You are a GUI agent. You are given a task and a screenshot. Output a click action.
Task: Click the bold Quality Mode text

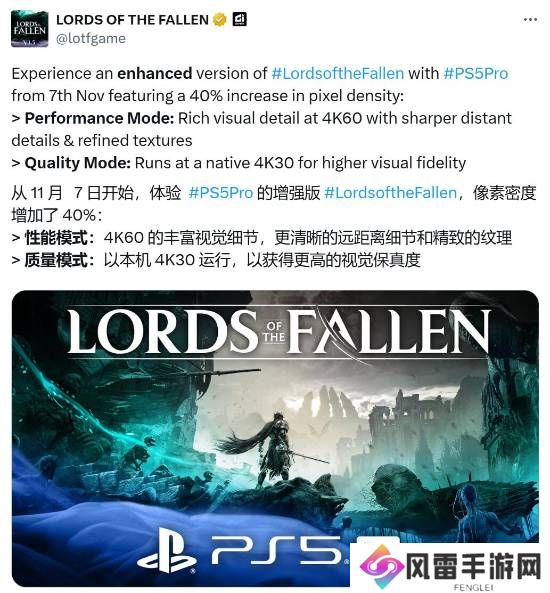[x=78, y=163]
